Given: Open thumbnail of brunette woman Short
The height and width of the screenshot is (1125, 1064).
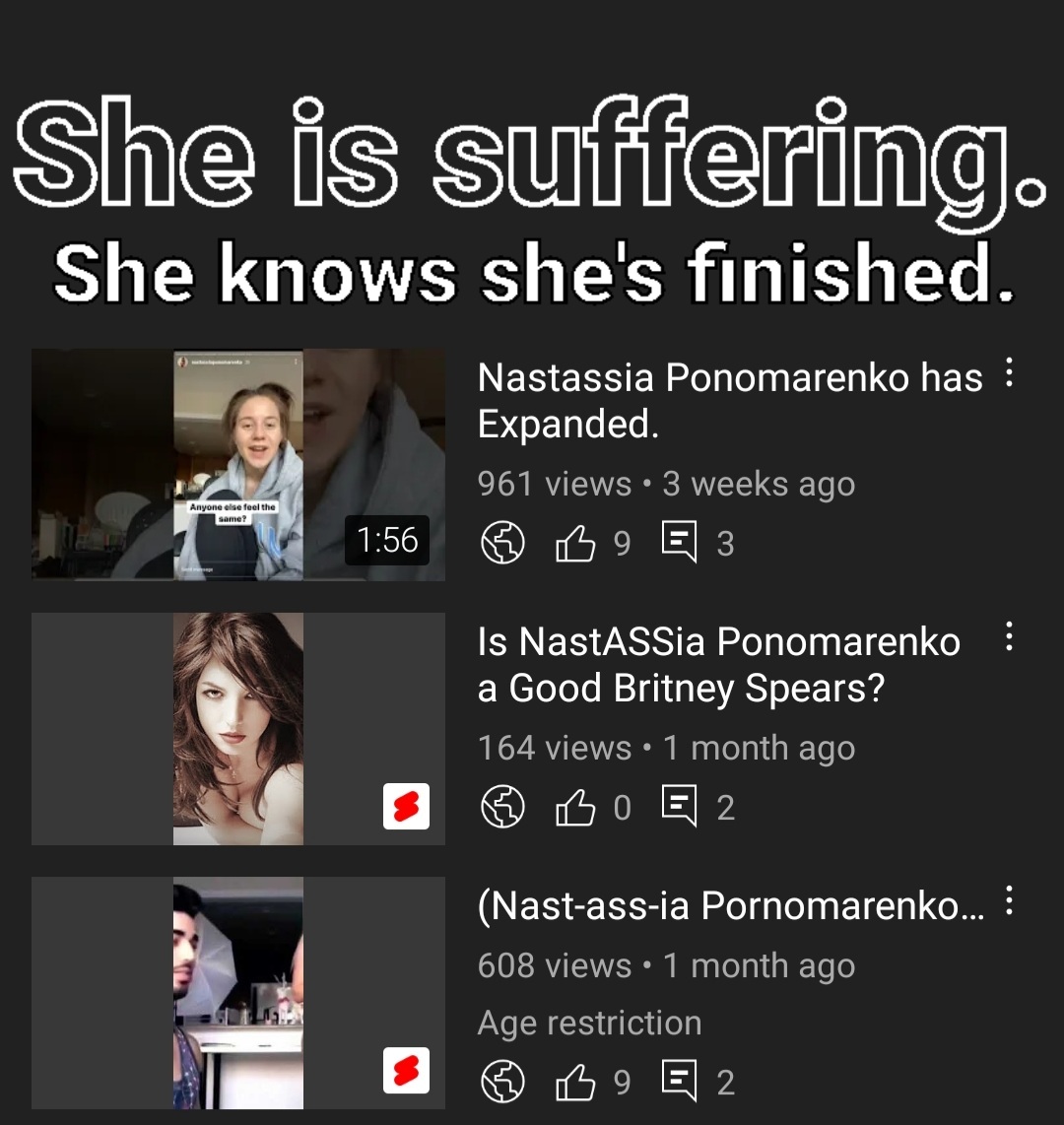Looking at the screenshot, I should 238,729.
